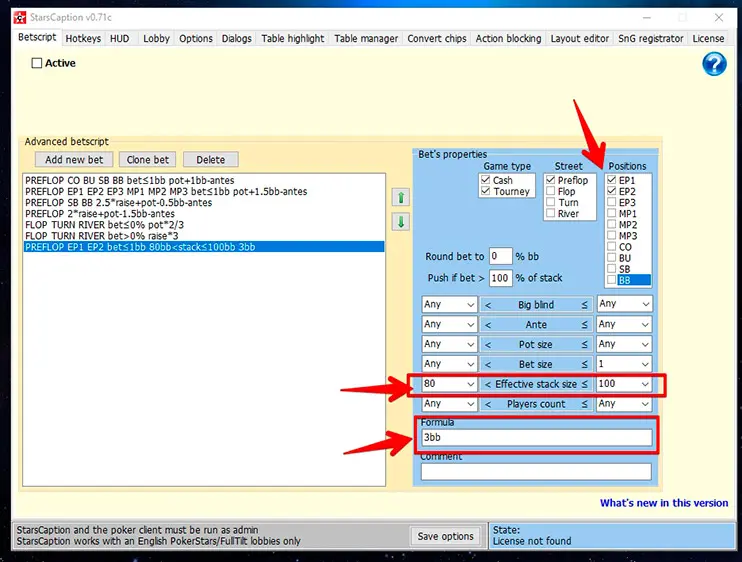Screen dimensions: 742x562
Task: Move selected bet down with green arrow
Action: (x=401, y=222)
